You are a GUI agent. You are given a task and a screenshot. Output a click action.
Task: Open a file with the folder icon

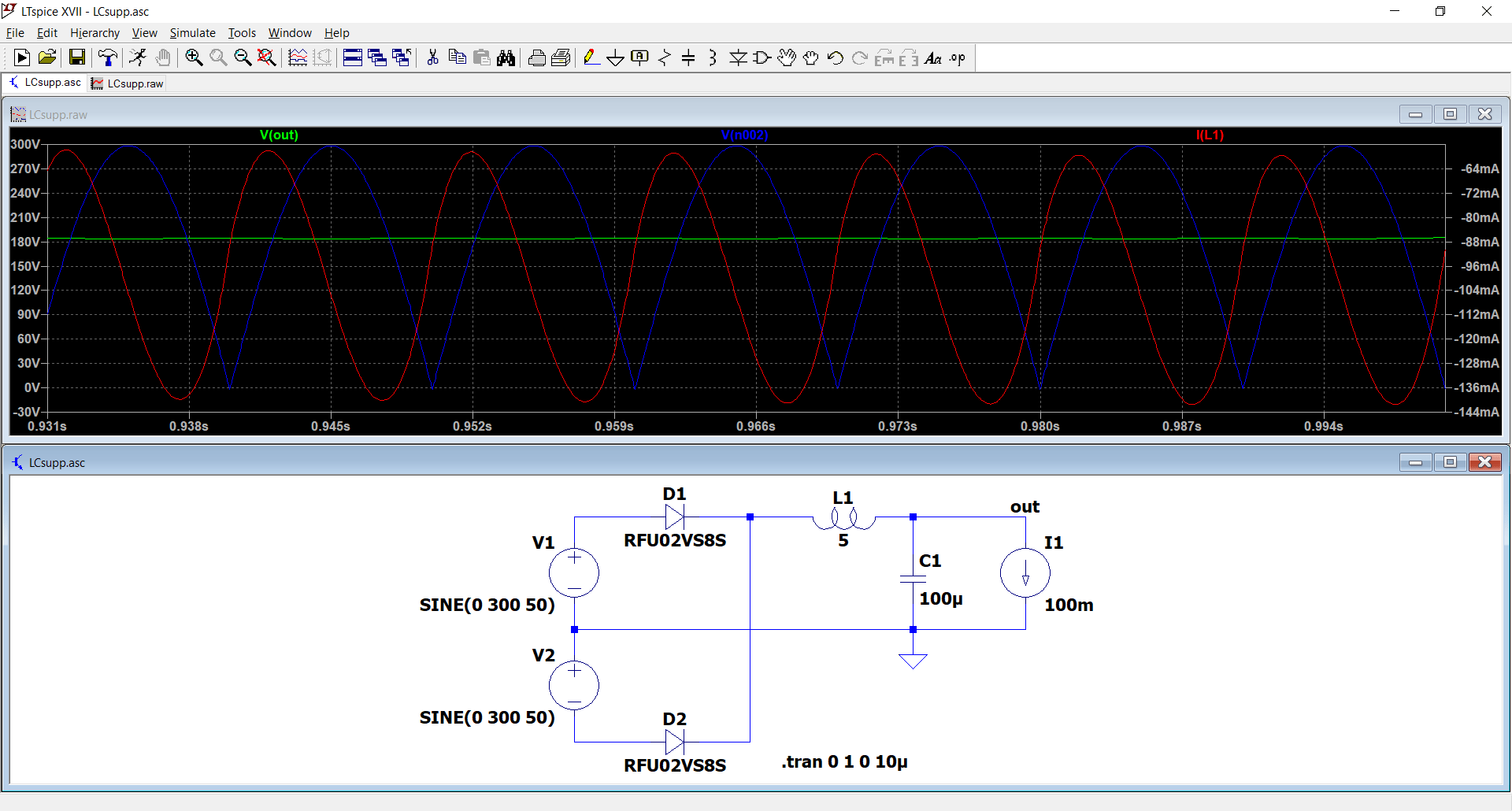(47, 57)
